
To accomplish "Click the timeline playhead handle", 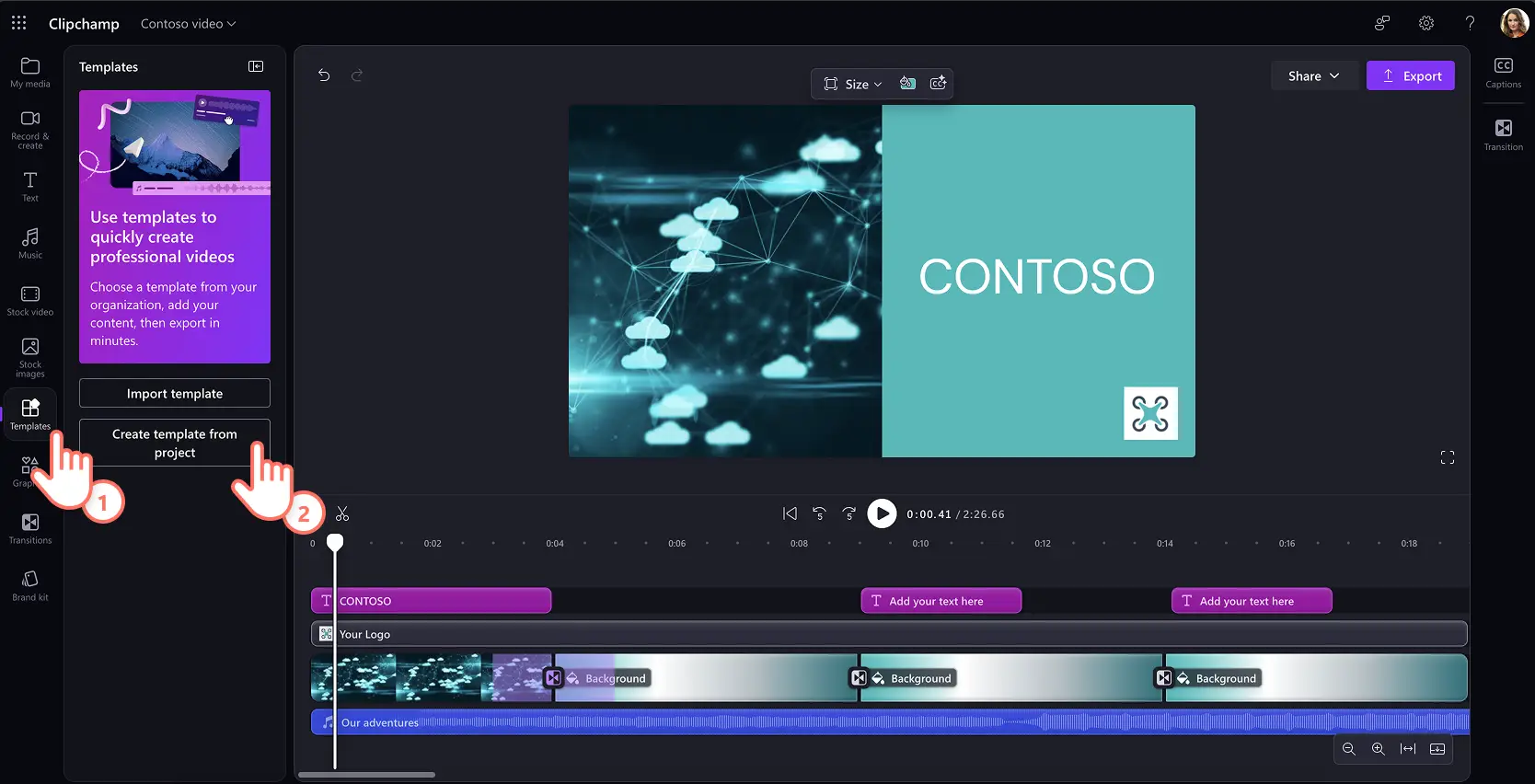I will pyautogui.click(x=335, y=542).
